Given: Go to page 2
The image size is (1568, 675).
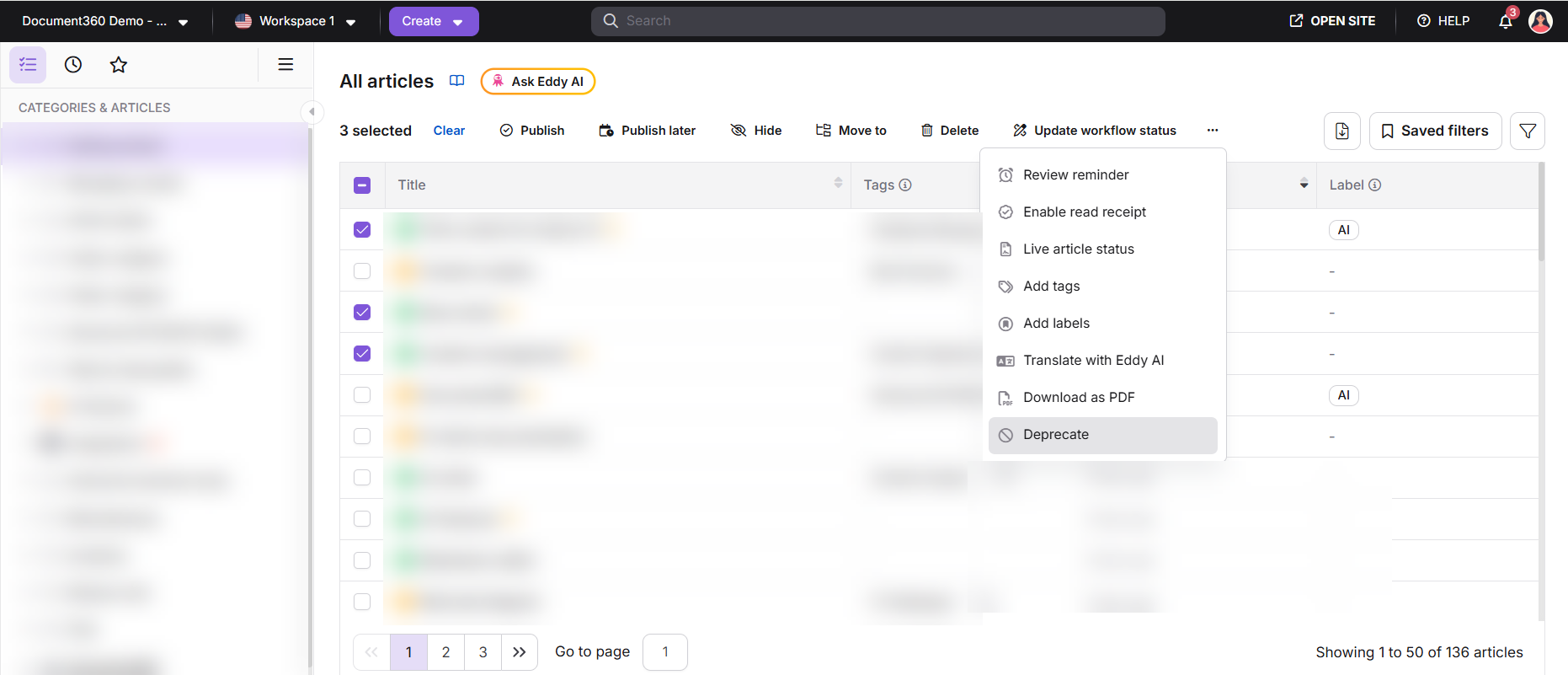Looking at the screenshot, I should 446,652.
